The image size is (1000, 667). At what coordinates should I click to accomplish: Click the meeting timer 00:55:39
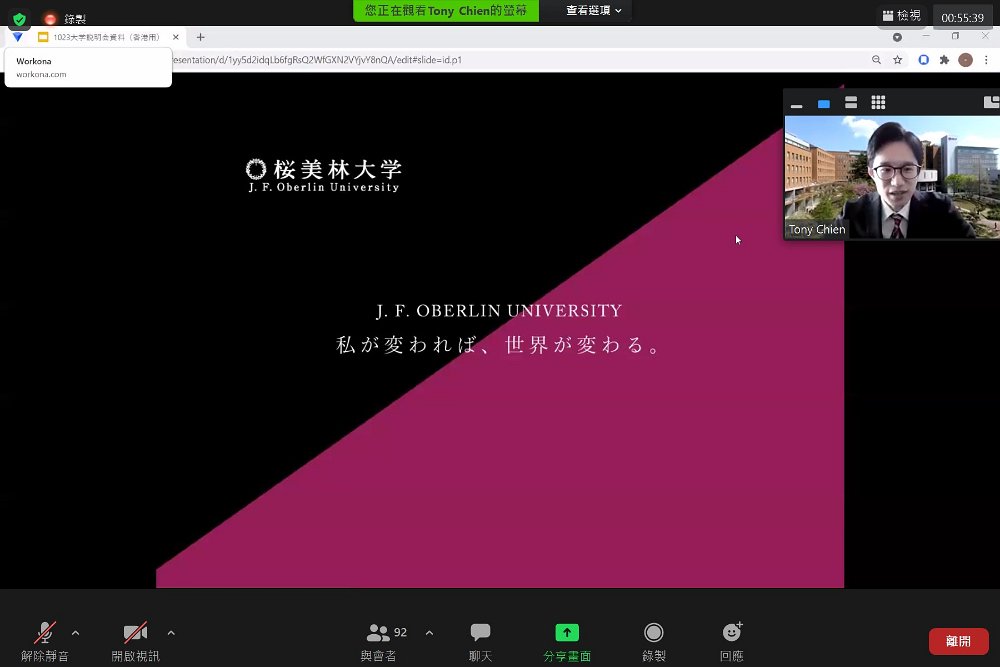coord(962,18)
